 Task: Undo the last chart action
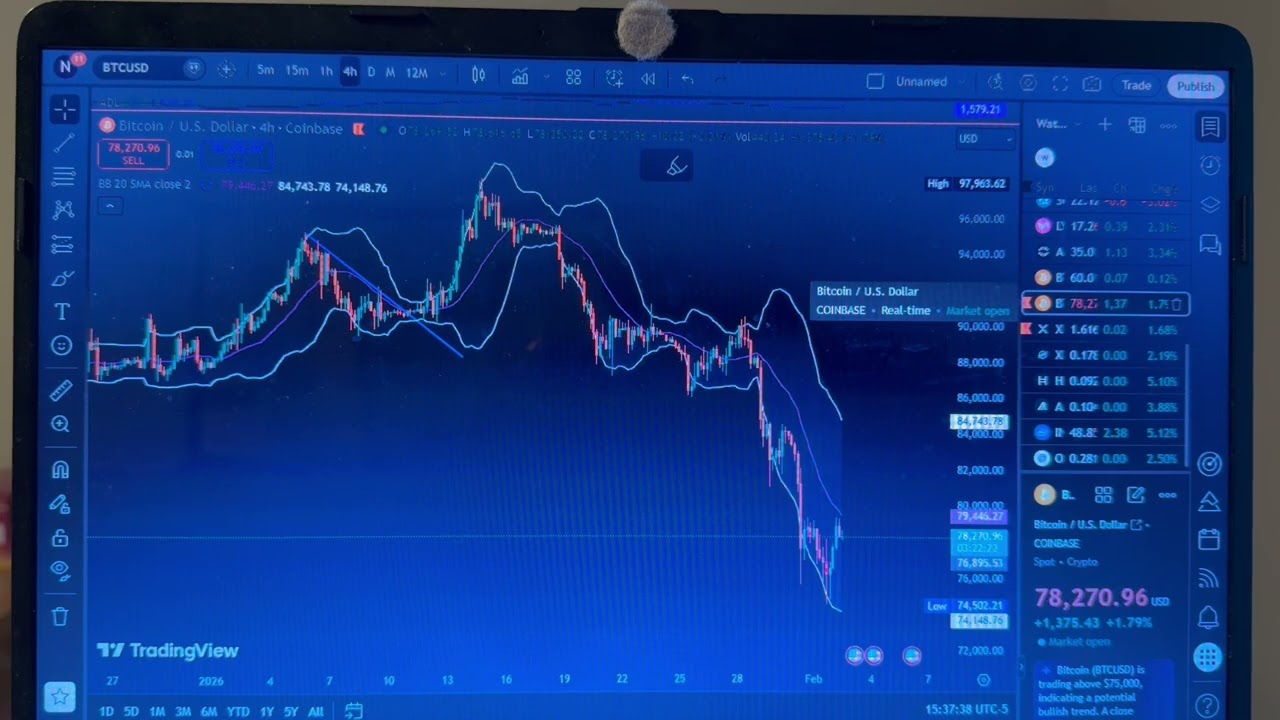pyautogui.click(x=687, y=79)
